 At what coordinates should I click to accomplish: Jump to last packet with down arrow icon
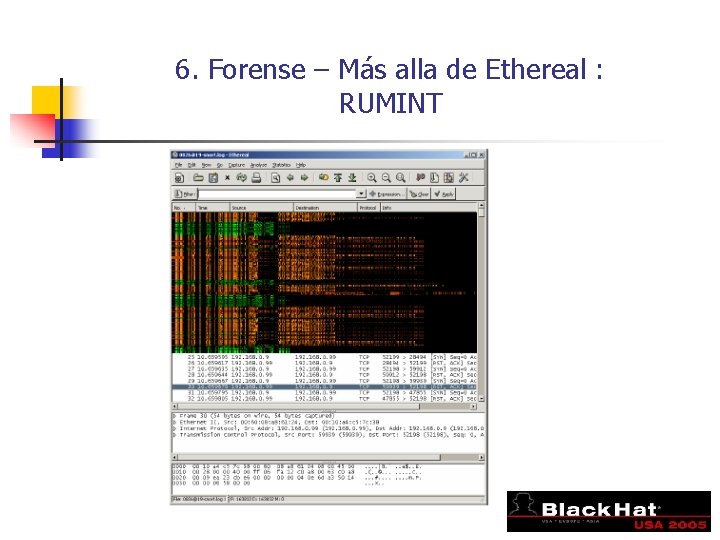coord(352,178)
